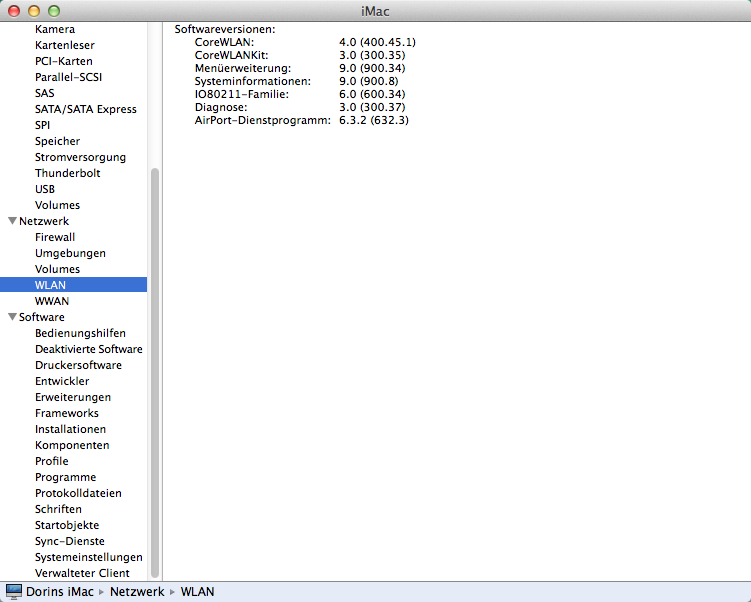Click Netzwerk in the path bar
The height and width of the screenshot is (602, 751).
click(137, 592)
